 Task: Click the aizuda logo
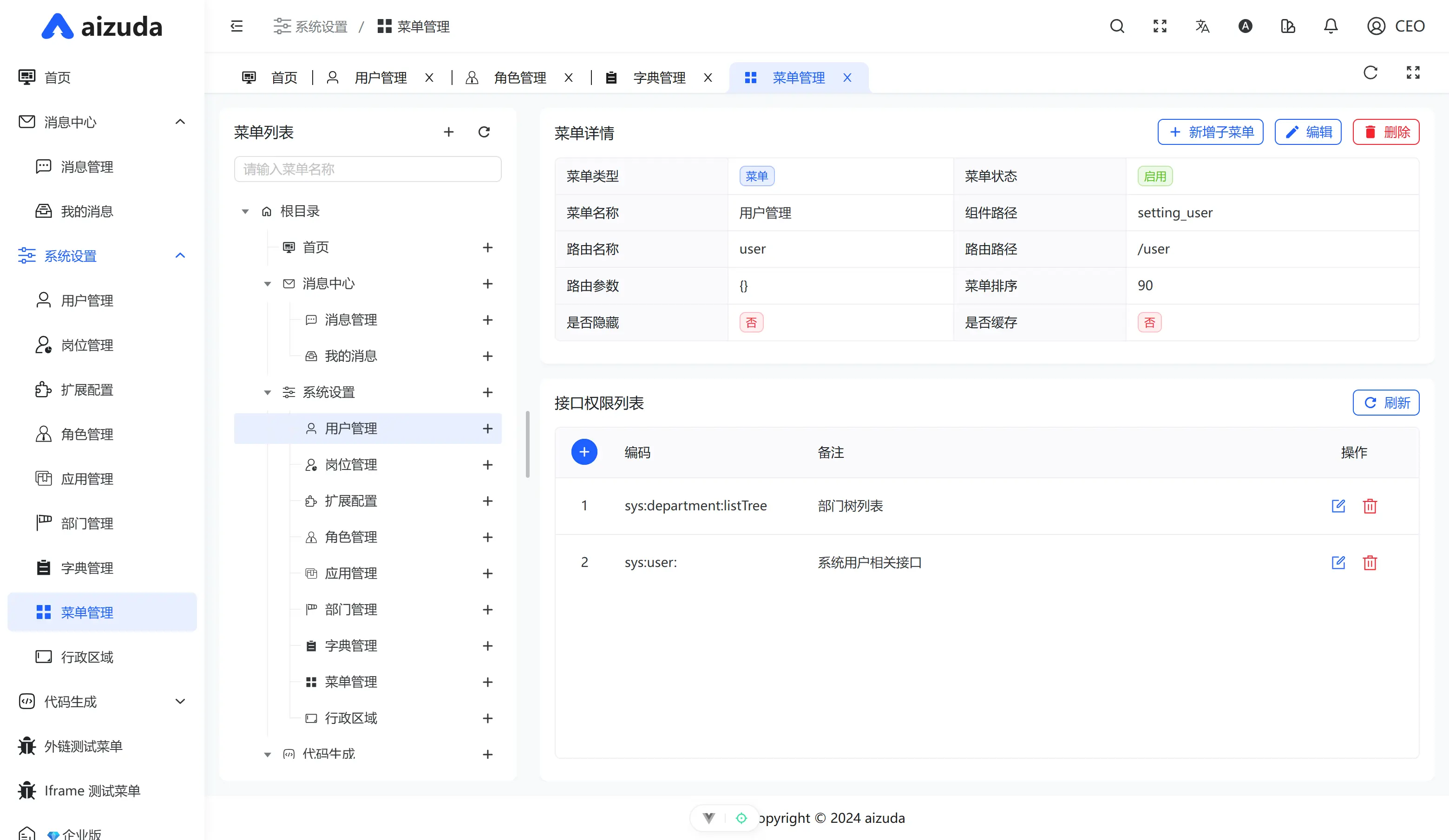[x=102, y=26]
